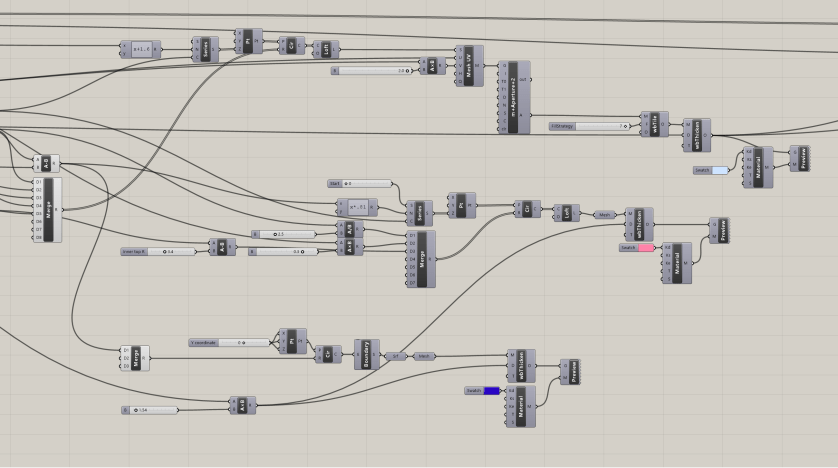838x468 pixels.
Task: Click the Start number slider
Action: (360, 184)
